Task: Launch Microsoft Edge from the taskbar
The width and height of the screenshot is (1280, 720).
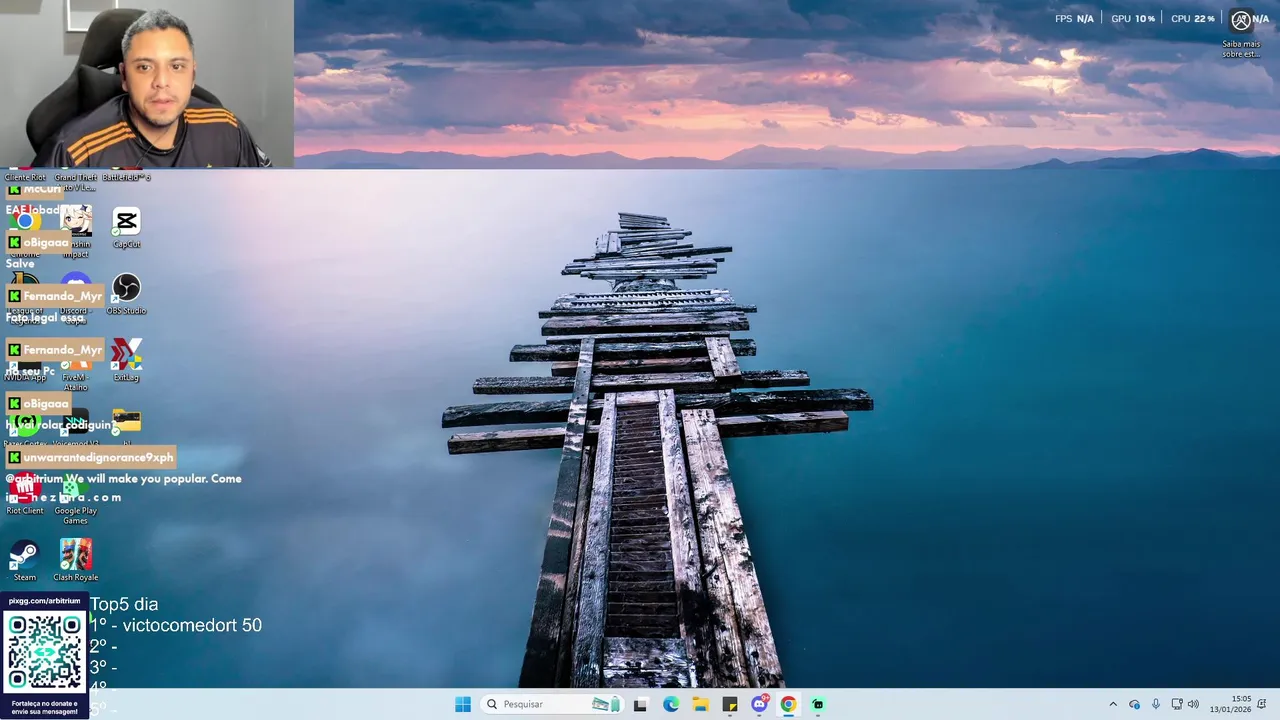Action: 671,704
